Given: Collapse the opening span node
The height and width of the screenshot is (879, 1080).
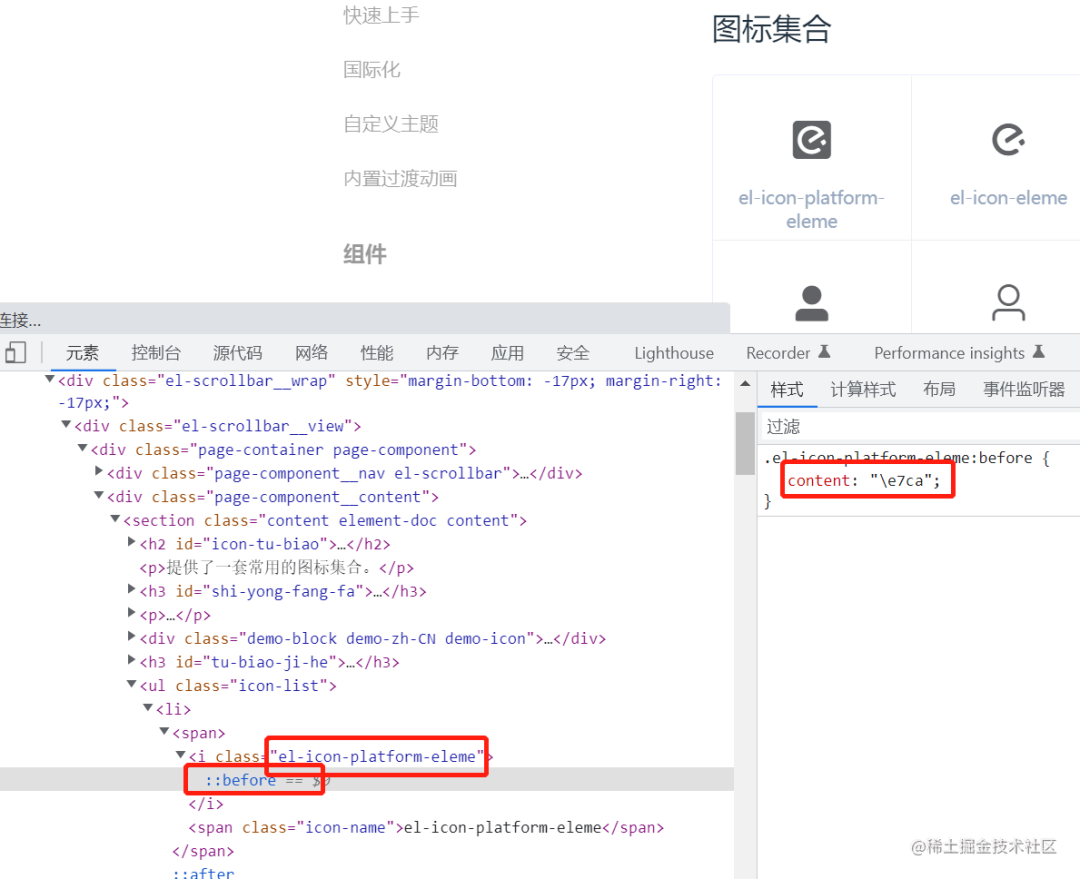Looking at the screenshot, I should point(165,732).
